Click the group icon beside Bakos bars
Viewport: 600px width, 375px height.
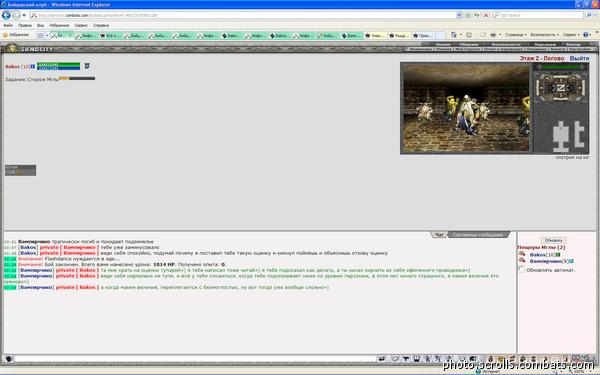(x=87, y=66)
